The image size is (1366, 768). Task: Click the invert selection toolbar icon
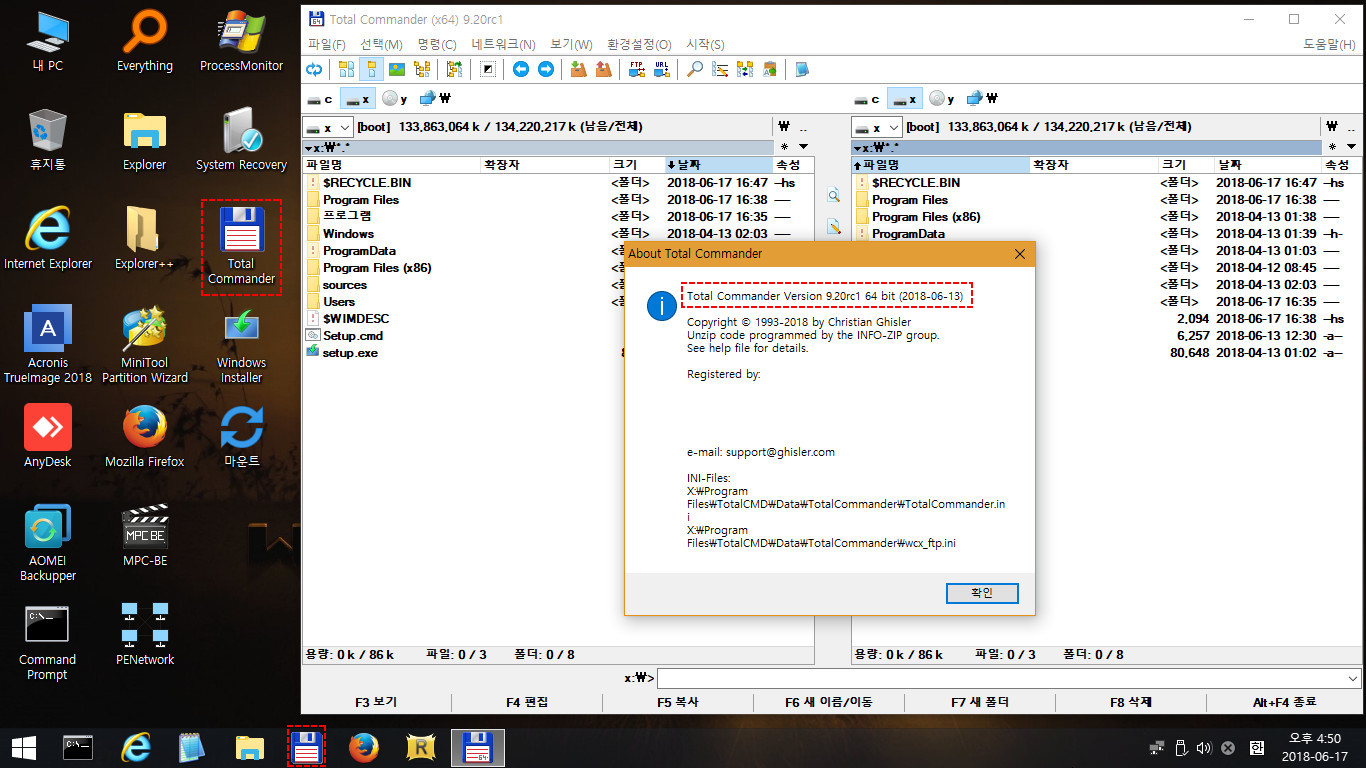[x=487, y=69]
